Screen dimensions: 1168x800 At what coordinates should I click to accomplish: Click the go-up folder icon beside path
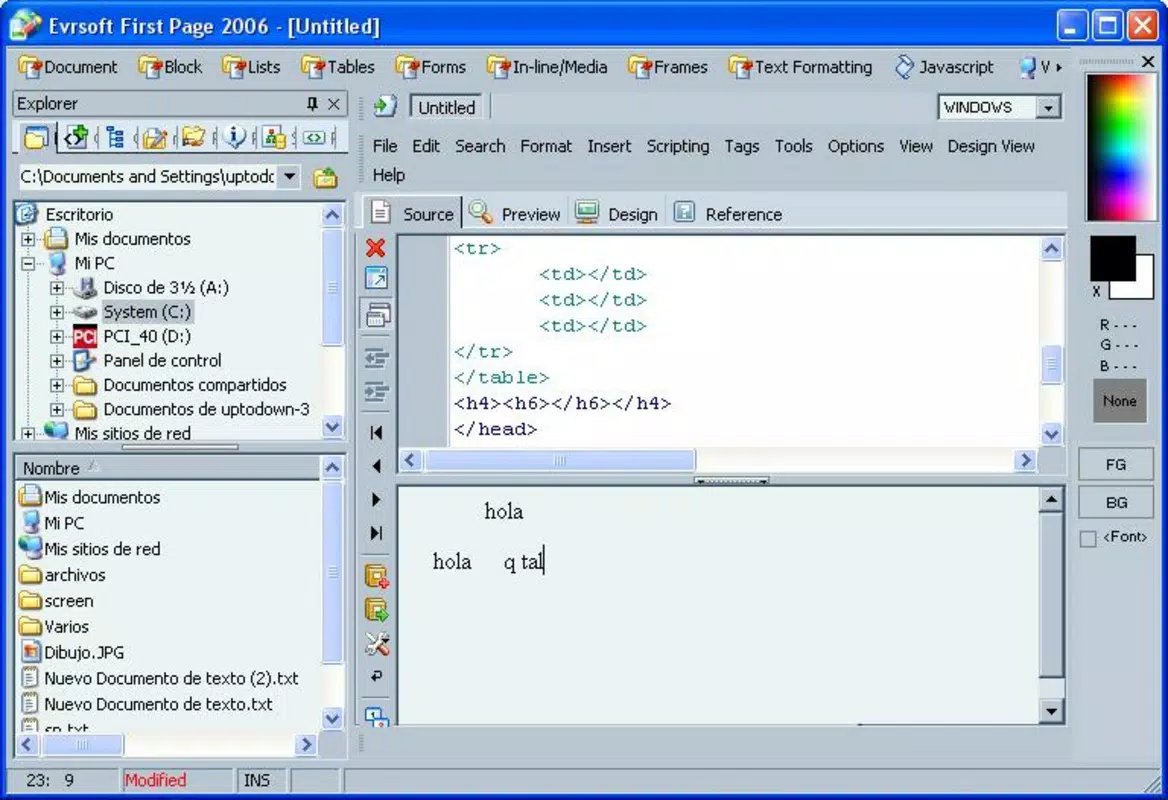point(325,177)
